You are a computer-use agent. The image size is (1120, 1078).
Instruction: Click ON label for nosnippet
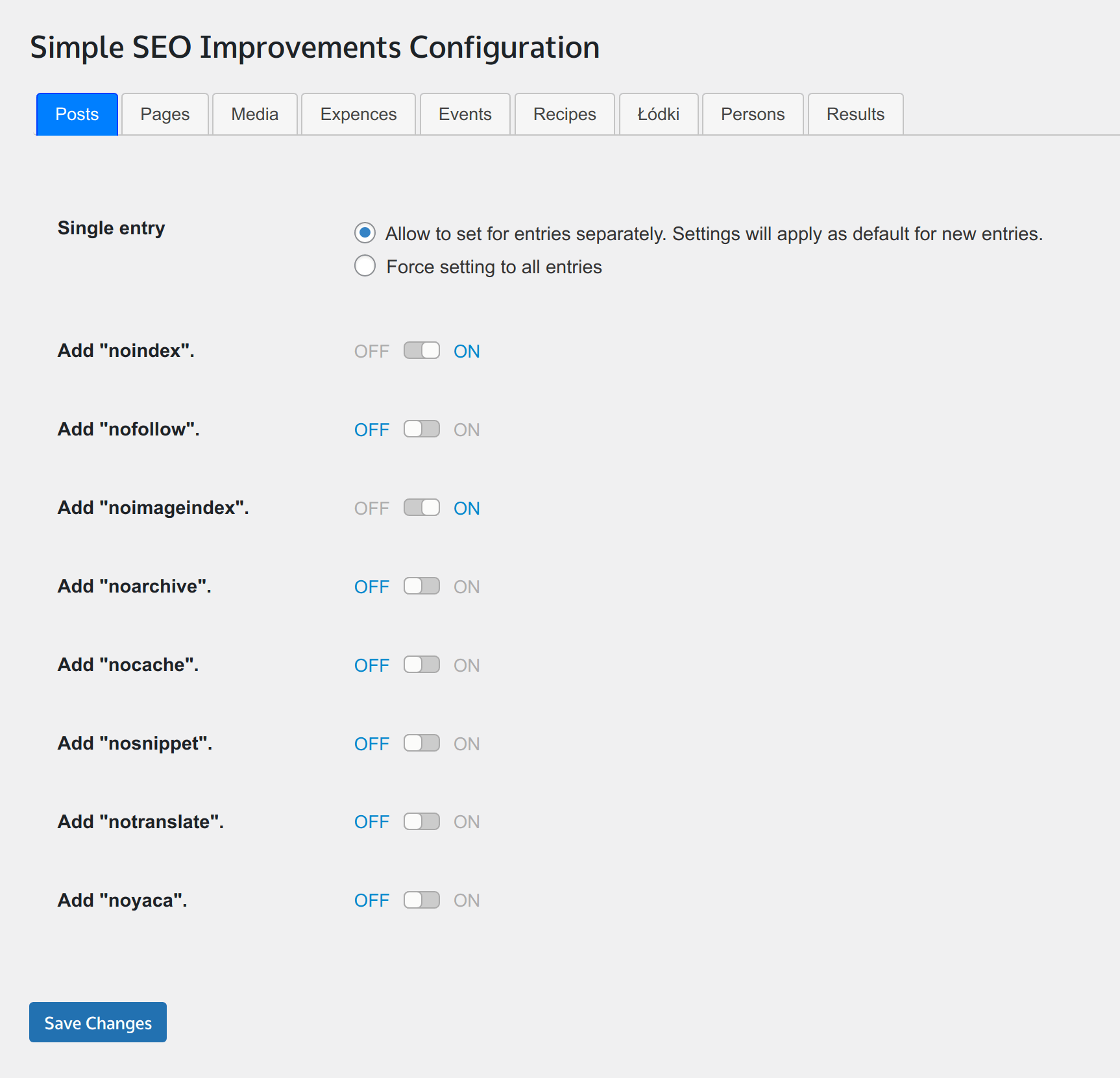click(467, 744)
